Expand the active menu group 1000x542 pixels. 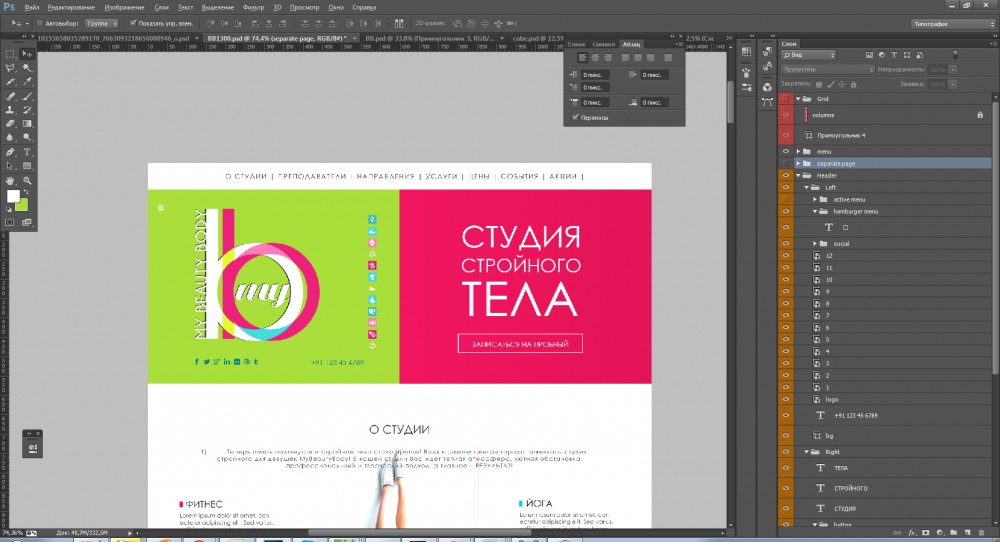(x=814, y=200)
